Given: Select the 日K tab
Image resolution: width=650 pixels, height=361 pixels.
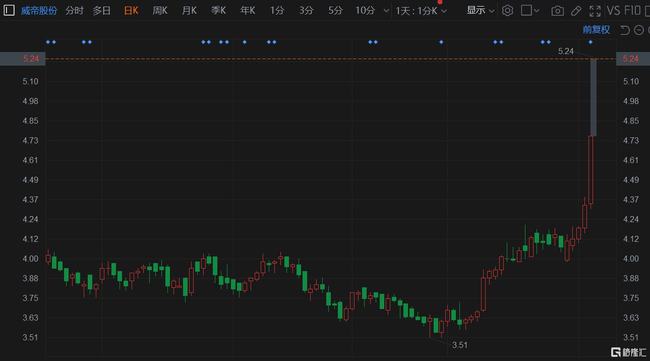Looking at the screenshot, I should pos(131,11).
